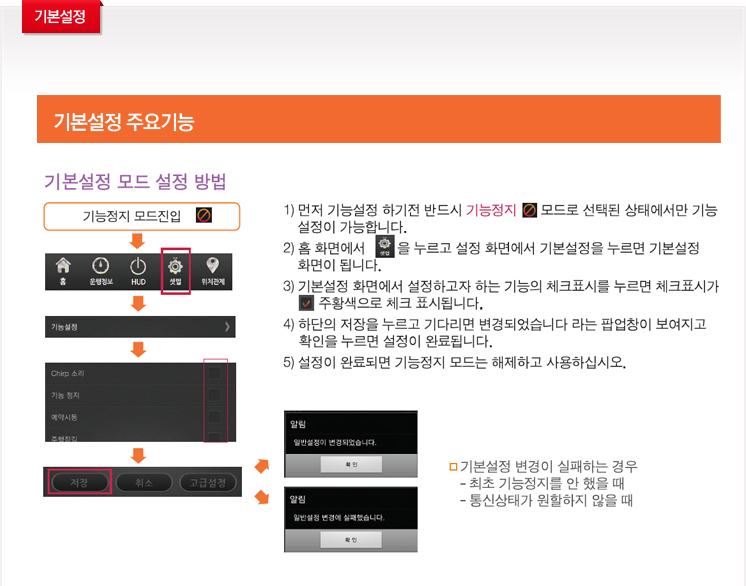Click the 기능정지 모드진입 box
The image size is (746, 586).
coord(142,216)
